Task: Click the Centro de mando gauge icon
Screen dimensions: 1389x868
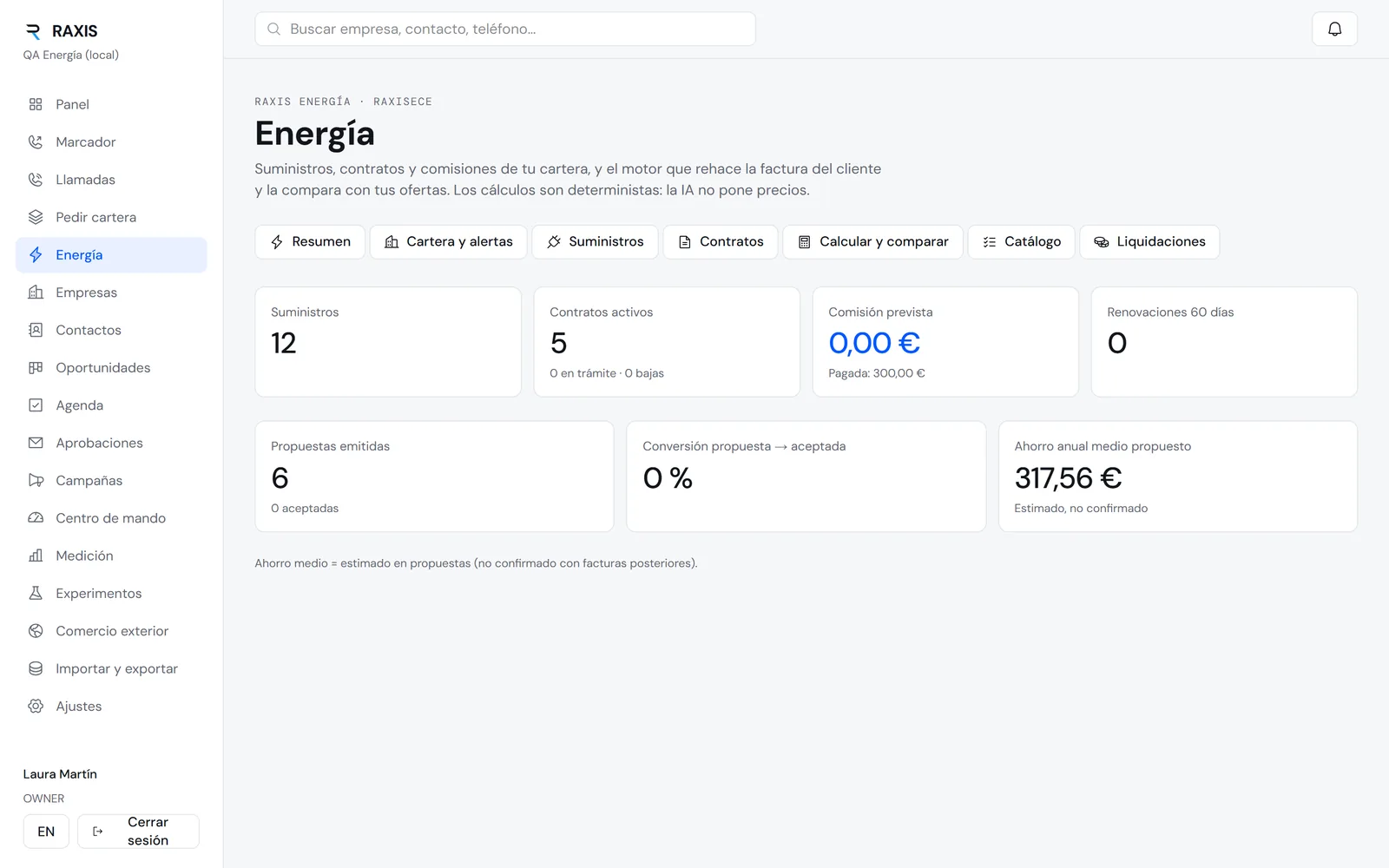Action: click(36, 518)
